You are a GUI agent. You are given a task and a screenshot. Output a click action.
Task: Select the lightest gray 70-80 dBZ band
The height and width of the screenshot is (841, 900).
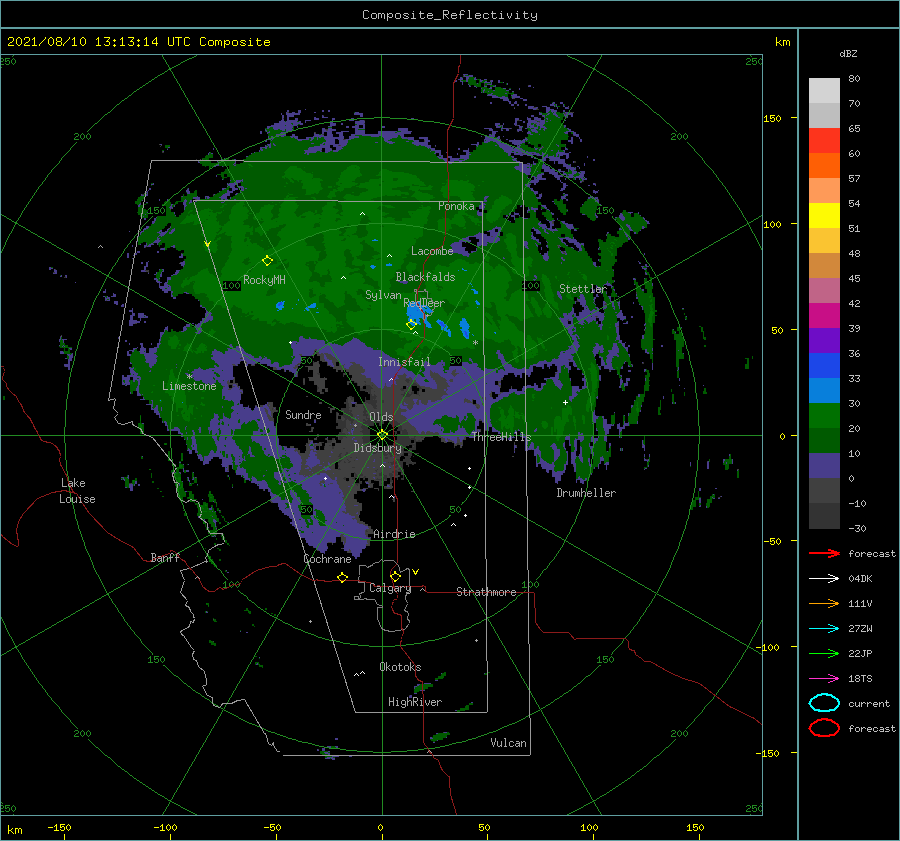click(x=824, y=91)
